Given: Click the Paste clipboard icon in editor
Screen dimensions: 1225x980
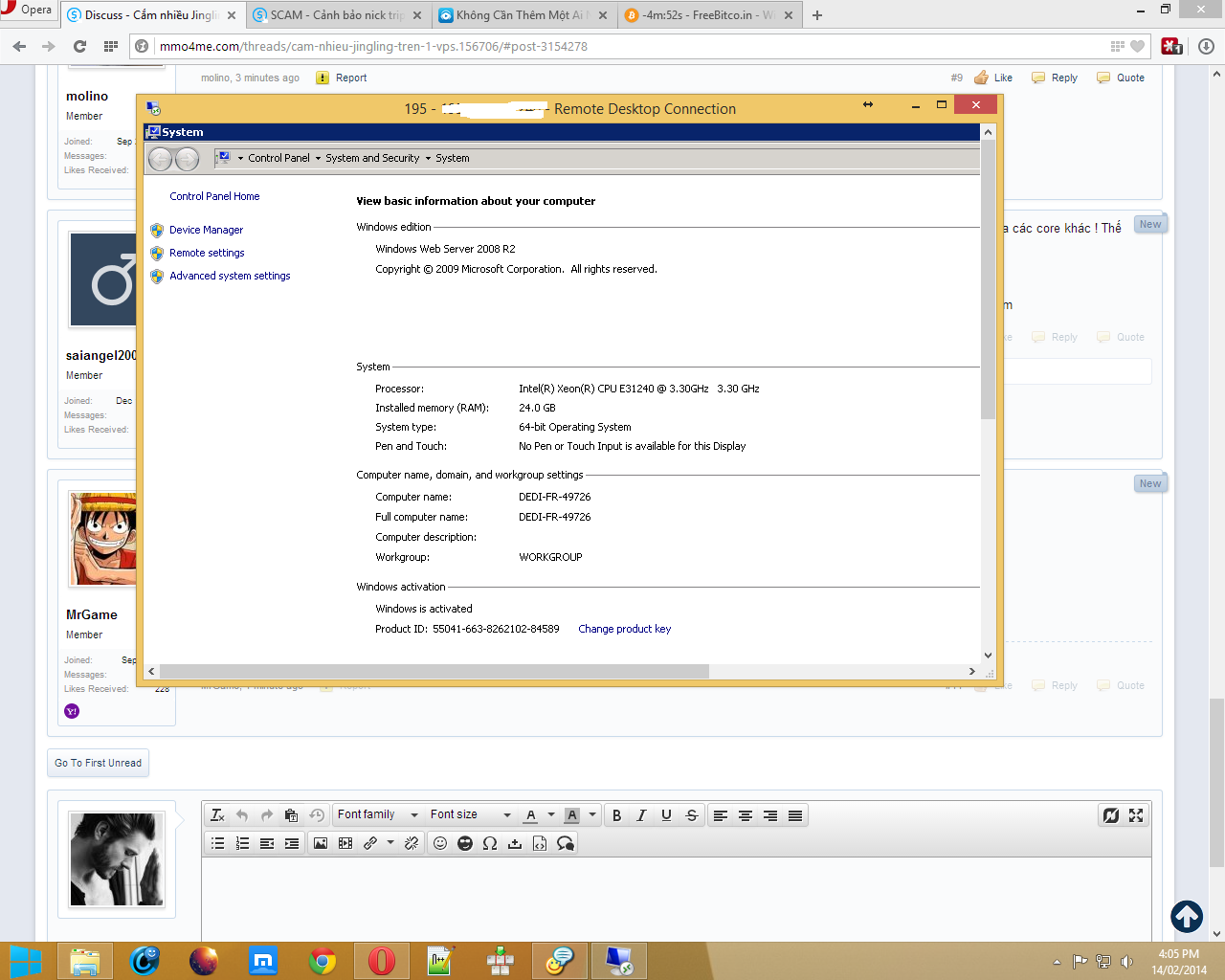Looking at the screenshot, I should tap(292, 815).
